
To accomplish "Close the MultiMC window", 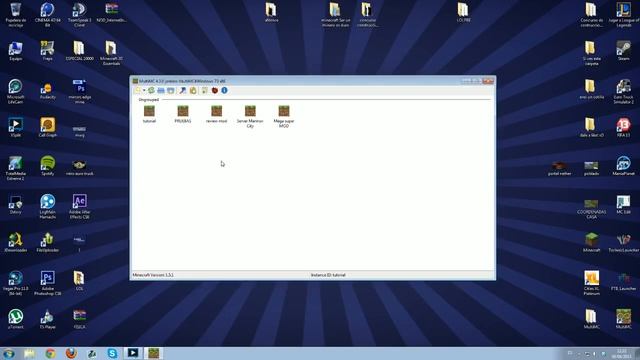I will 488,81.
